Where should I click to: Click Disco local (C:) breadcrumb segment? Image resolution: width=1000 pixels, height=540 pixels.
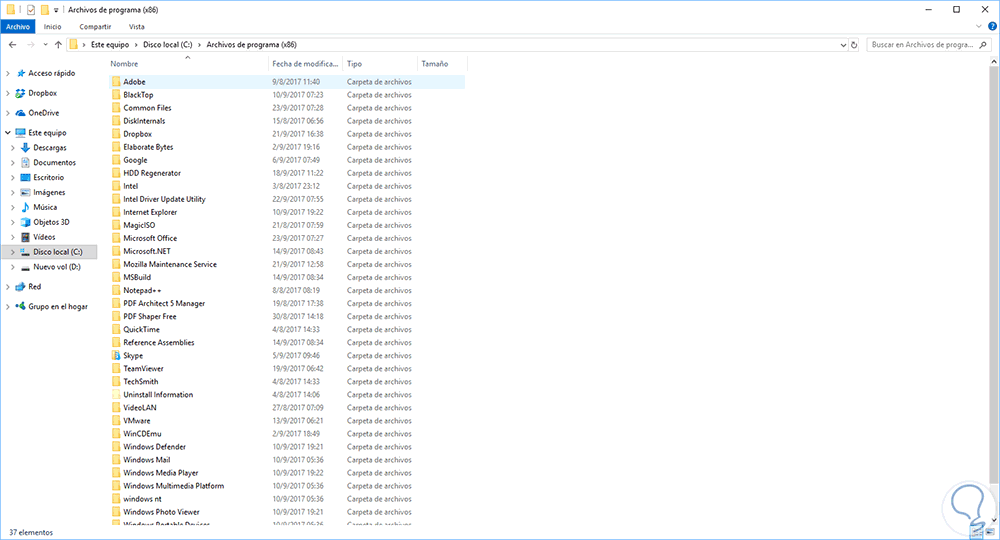[x=168, y=45]
